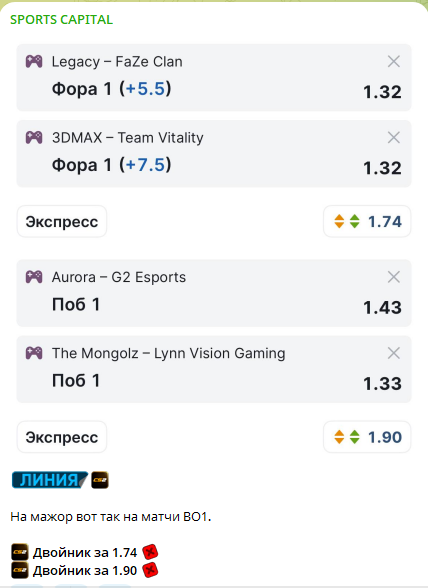Select the Фора 1 (+5.5) odds 1.32
Image resolution: width=428 pixels, height=588 pixels.
click(382, 92)
